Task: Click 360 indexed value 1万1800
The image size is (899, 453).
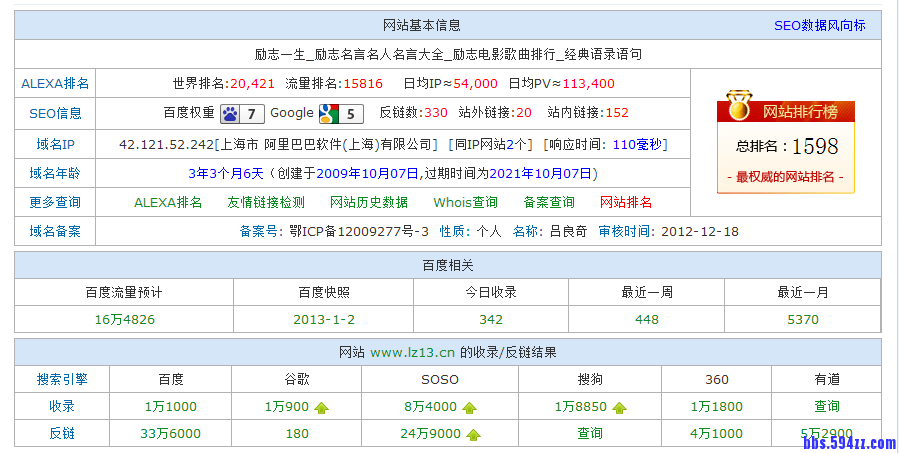Action: 717,407
